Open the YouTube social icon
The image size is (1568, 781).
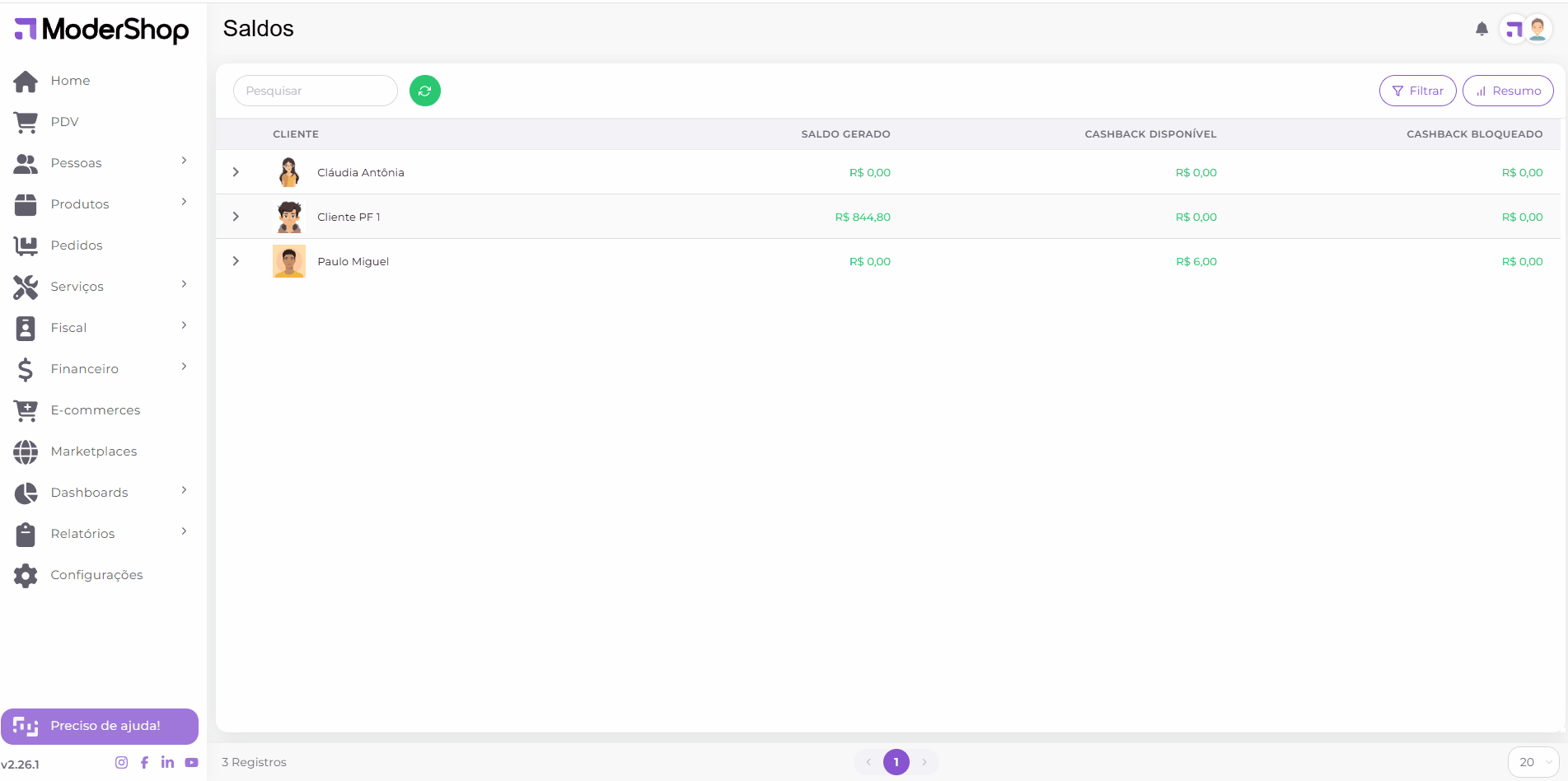coord(191,762)
